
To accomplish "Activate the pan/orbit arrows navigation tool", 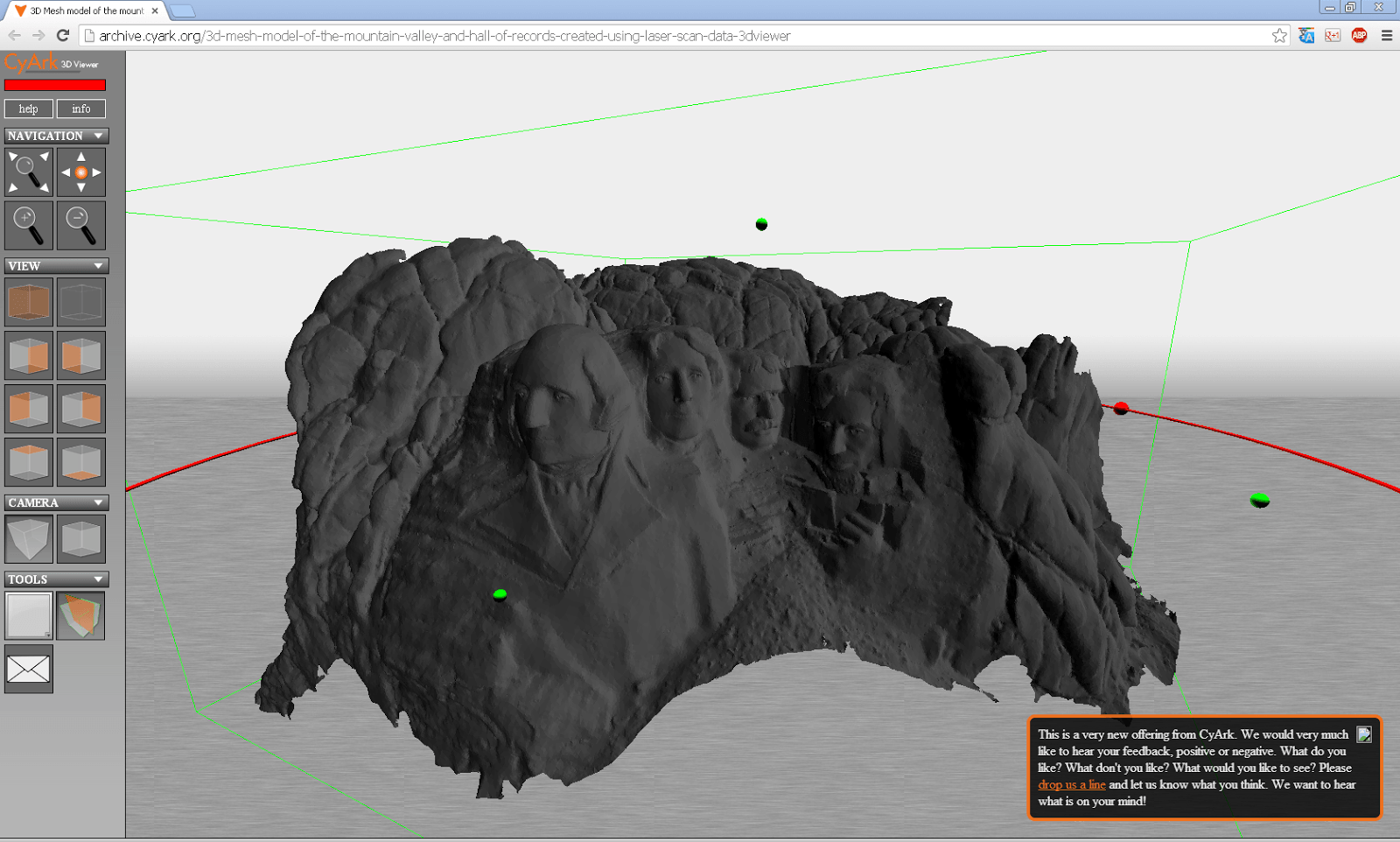I will click(x=81, y=172).
